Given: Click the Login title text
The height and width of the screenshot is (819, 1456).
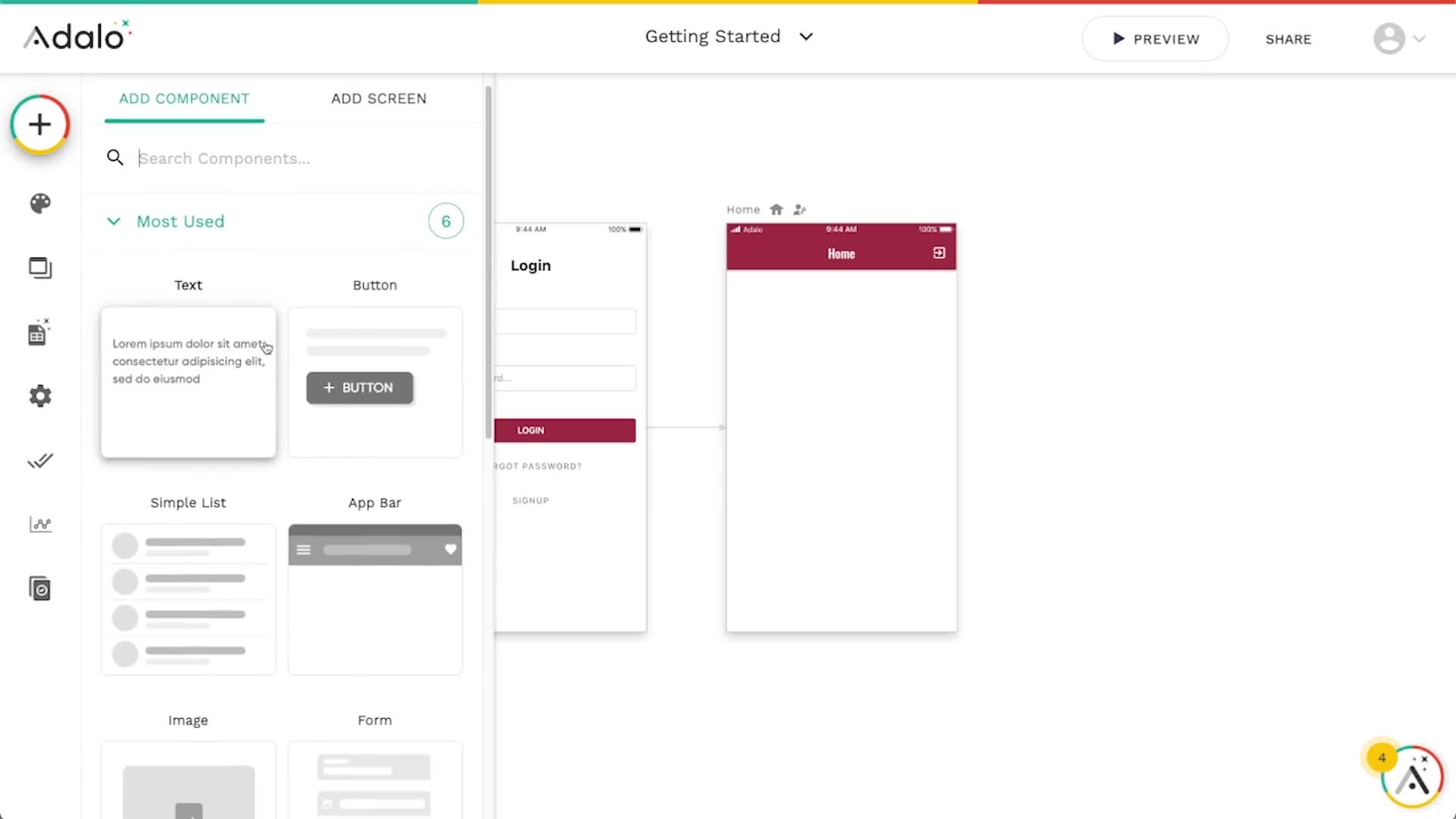Looking at the screenshot, I should point(531,265).
